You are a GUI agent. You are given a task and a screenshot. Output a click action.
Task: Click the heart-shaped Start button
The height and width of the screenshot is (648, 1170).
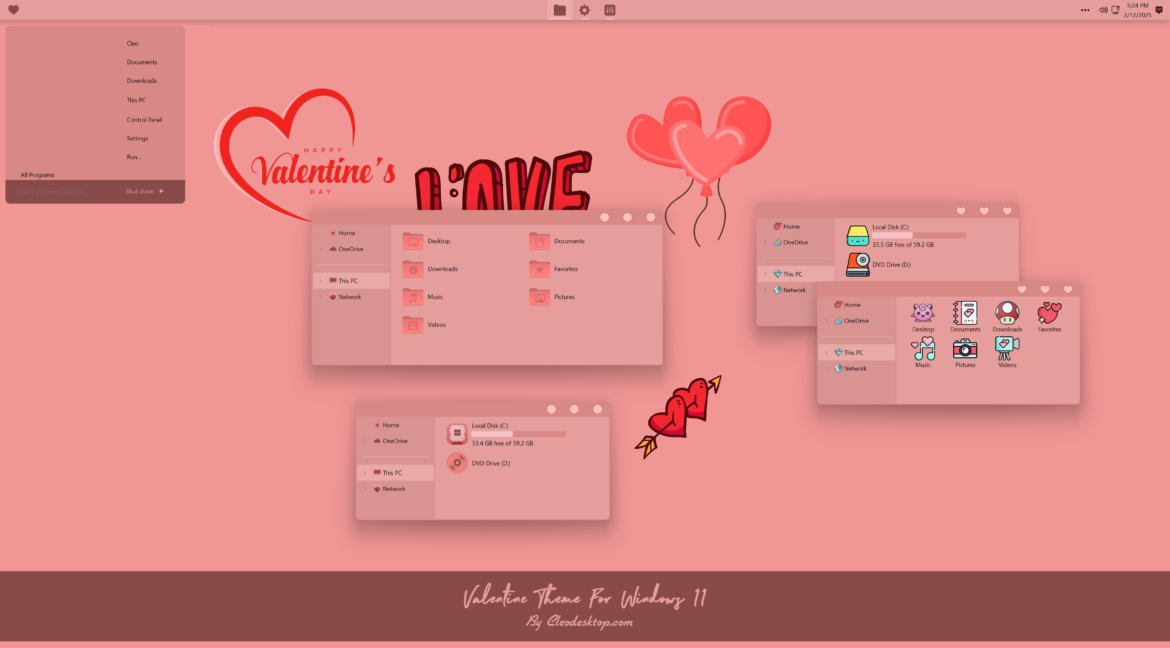tap(12, 9)
